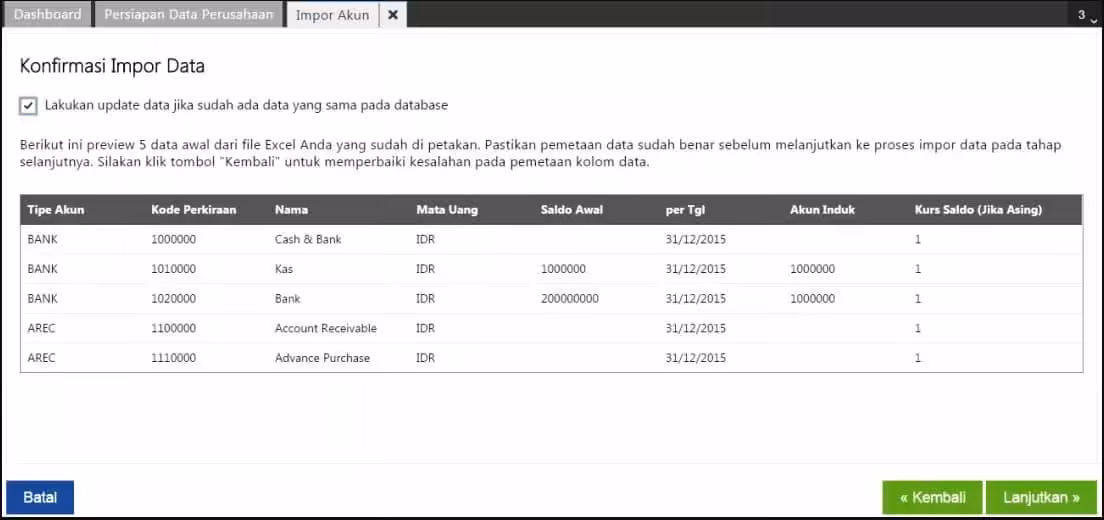Viewport: 1104px width, 520px height.
Task: Select the Account Receivable name cell
Action: click(325, 328)
